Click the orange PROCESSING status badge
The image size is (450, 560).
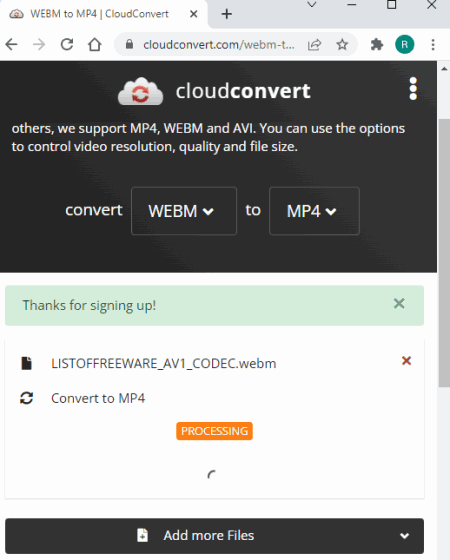214,431
